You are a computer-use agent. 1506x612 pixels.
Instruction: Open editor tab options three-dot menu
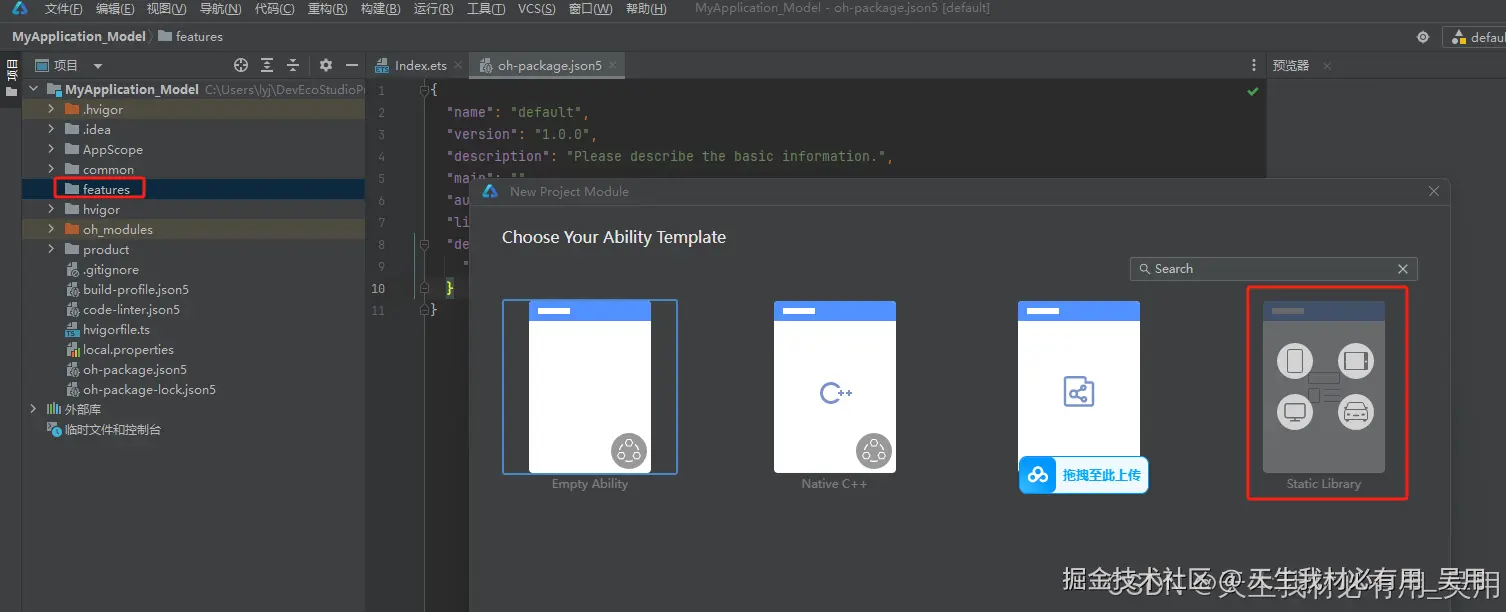(x=1254, y=65)
